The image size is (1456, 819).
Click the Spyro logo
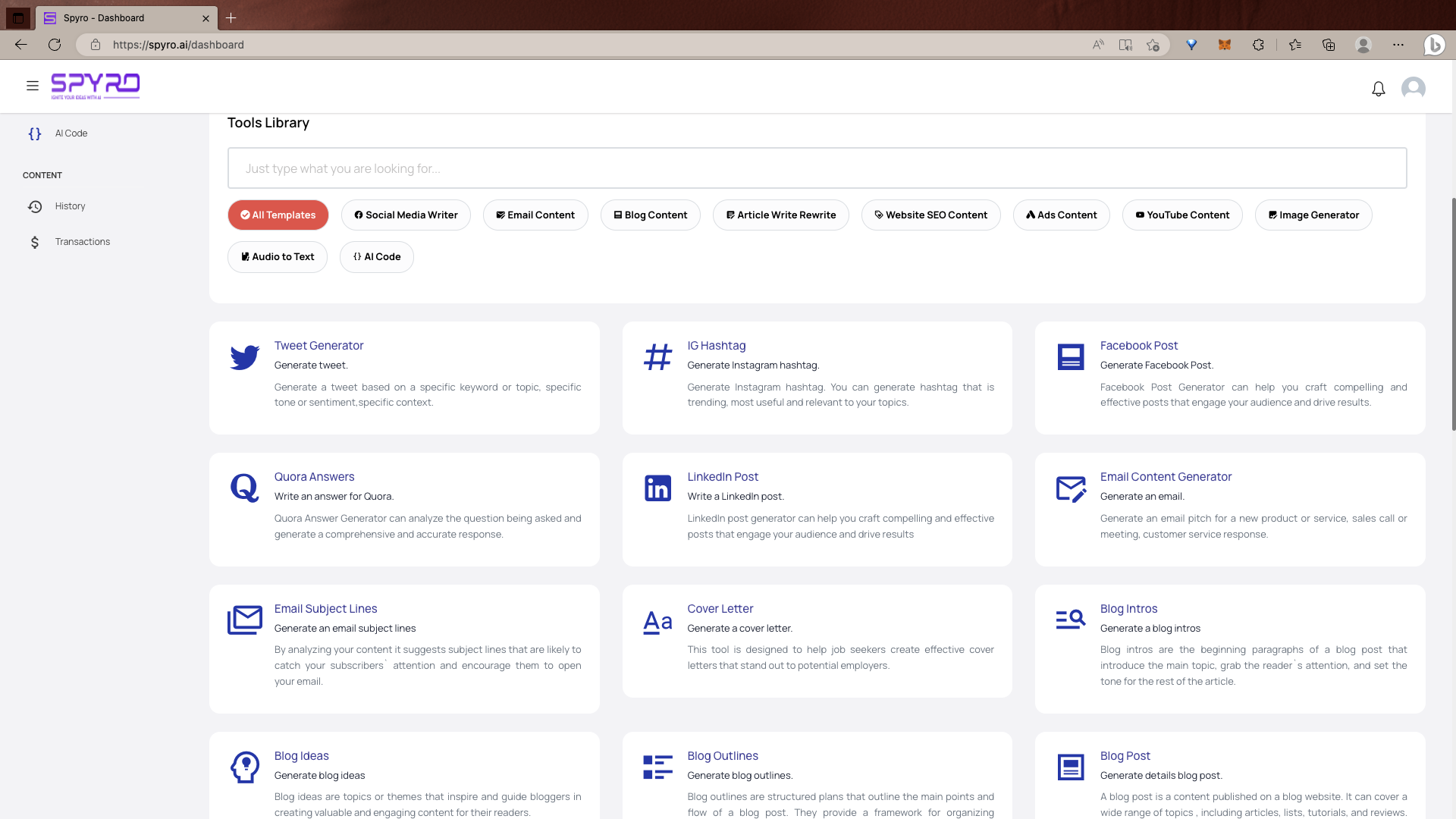(96, 86)
